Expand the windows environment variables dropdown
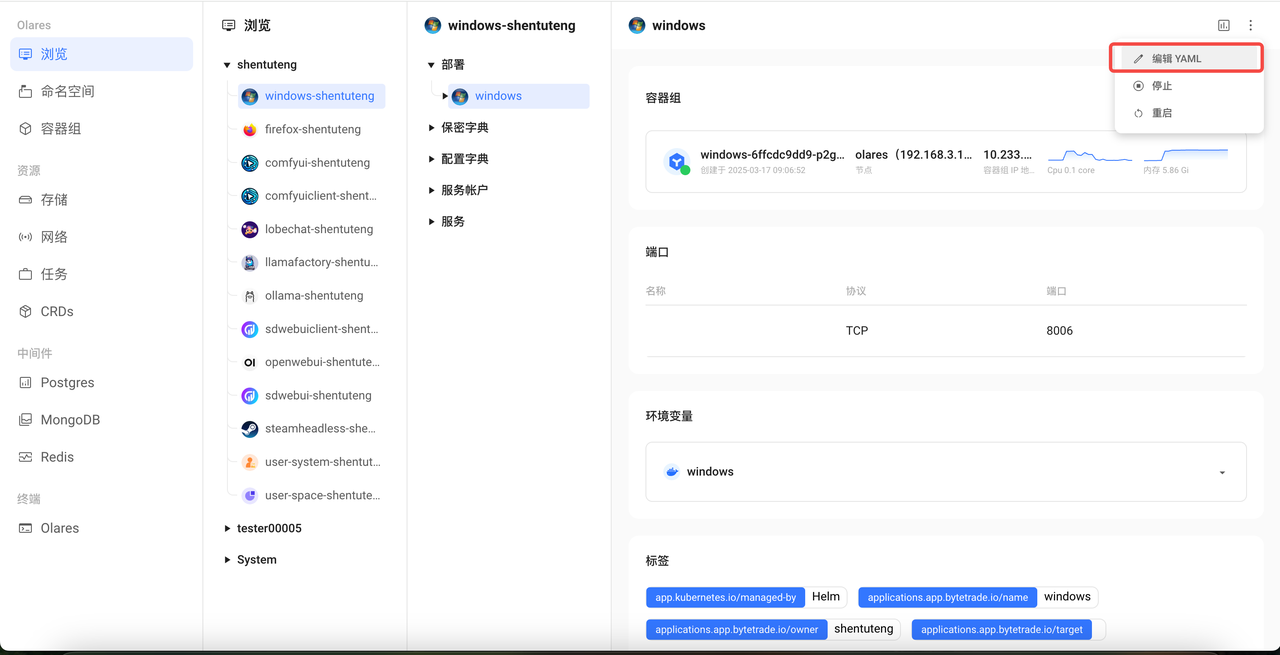Image resolution: width=1280 pixels, height=655 pixels. tap(1222, 472)
